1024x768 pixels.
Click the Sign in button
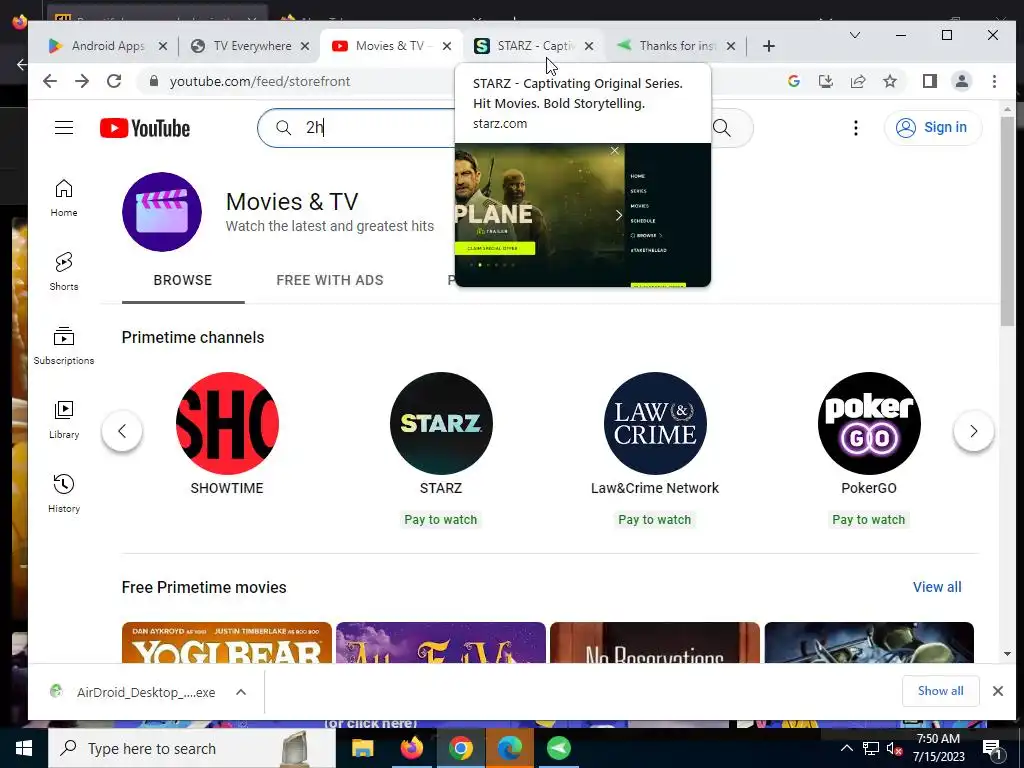point(932,127)
